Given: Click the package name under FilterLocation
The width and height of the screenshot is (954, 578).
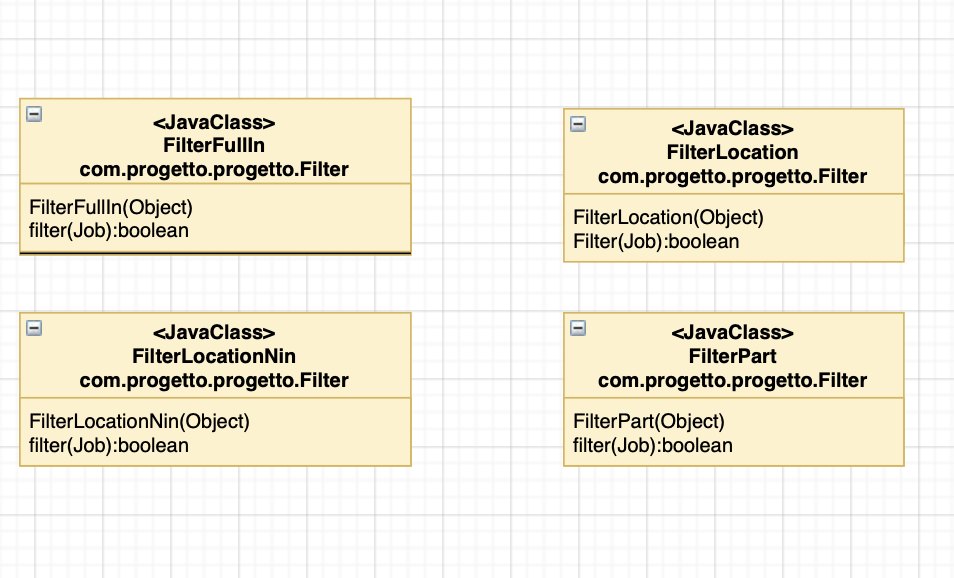Looking at the screenshot, I should pos(733,176).
